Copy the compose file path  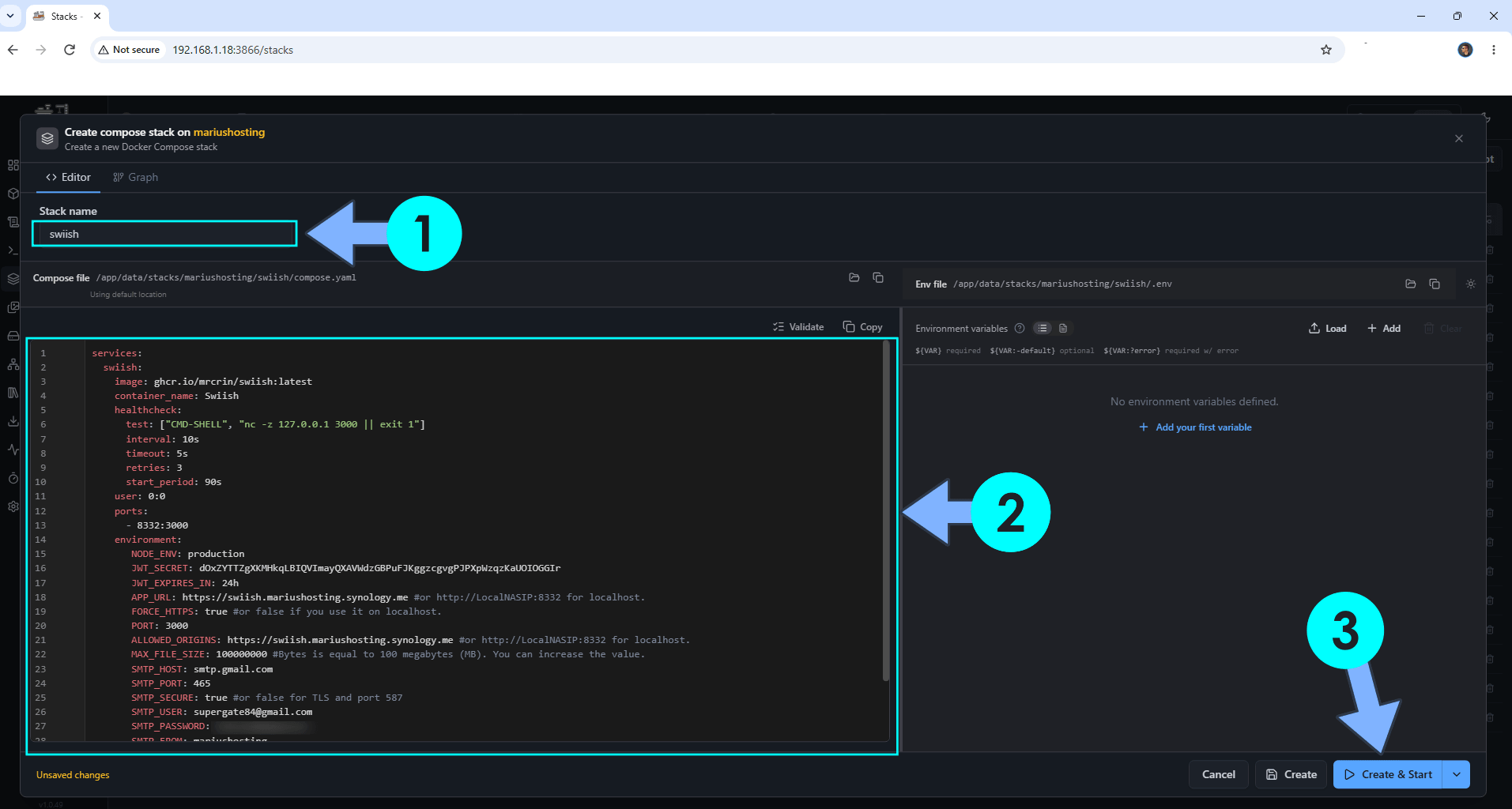(878, 277)
